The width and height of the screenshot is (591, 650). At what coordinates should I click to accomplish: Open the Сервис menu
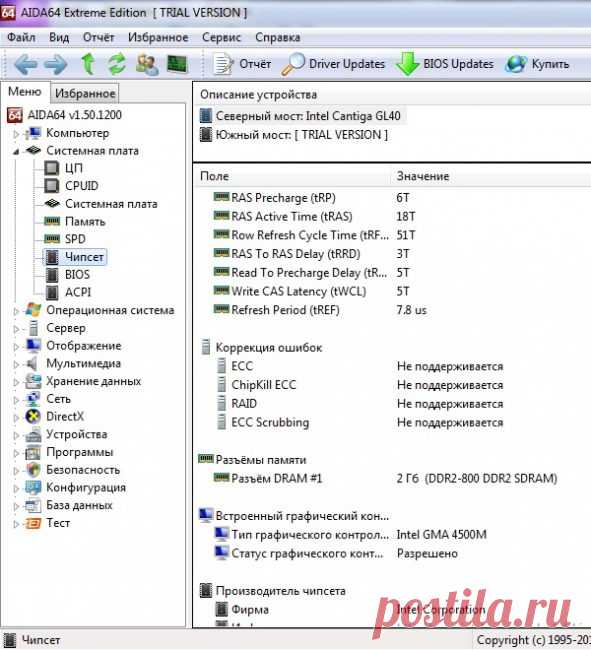tap(221, 37)
